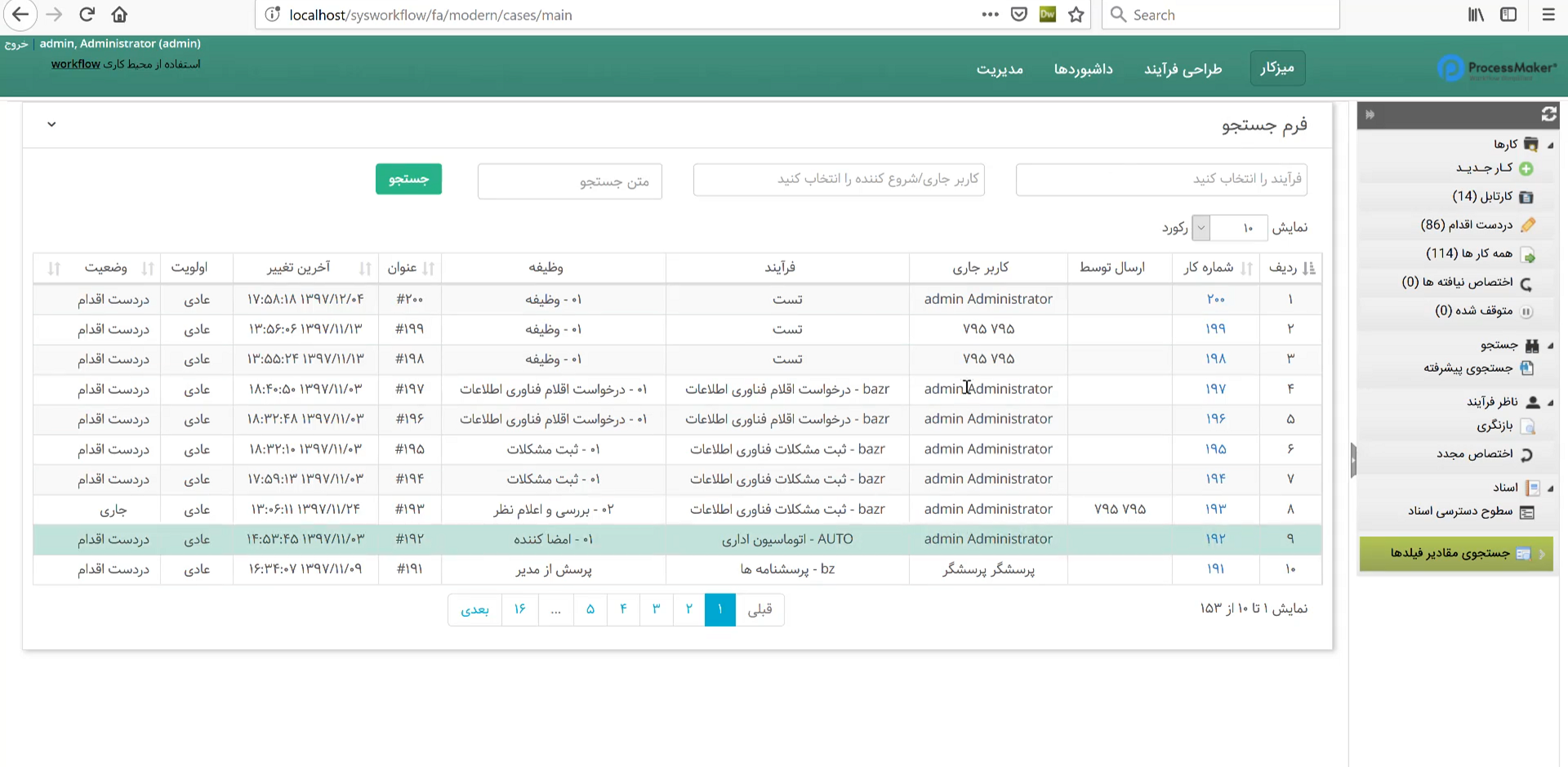Click the unassigned cases icon
1568x767 pixels.
[x=1526, y=283]
